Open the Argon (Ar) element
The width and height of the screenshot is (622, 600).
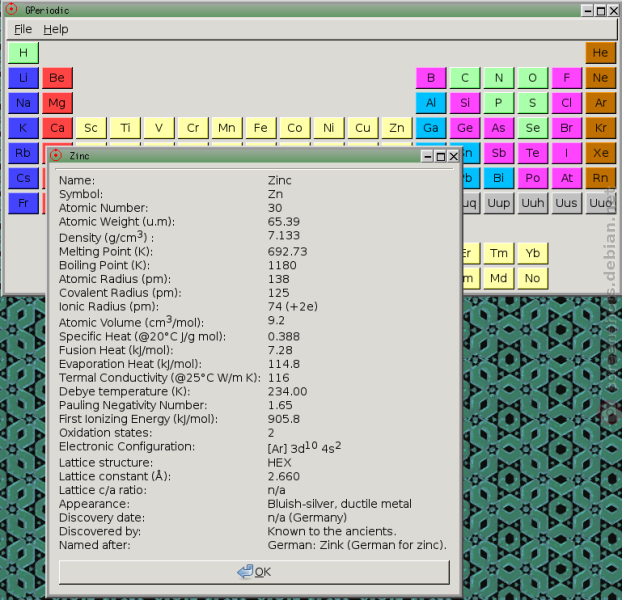pyautogui.click(x=600, y=103)
